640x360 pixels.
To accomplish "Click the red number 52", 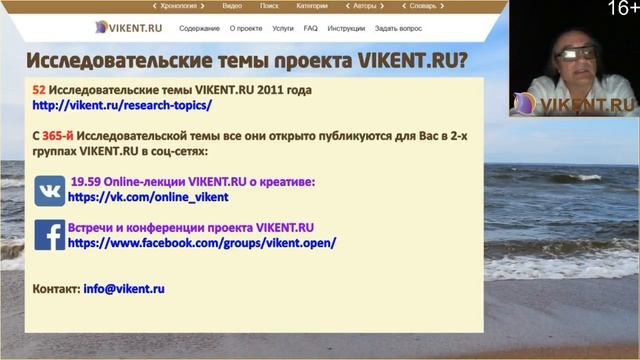I will click(39, 90).
